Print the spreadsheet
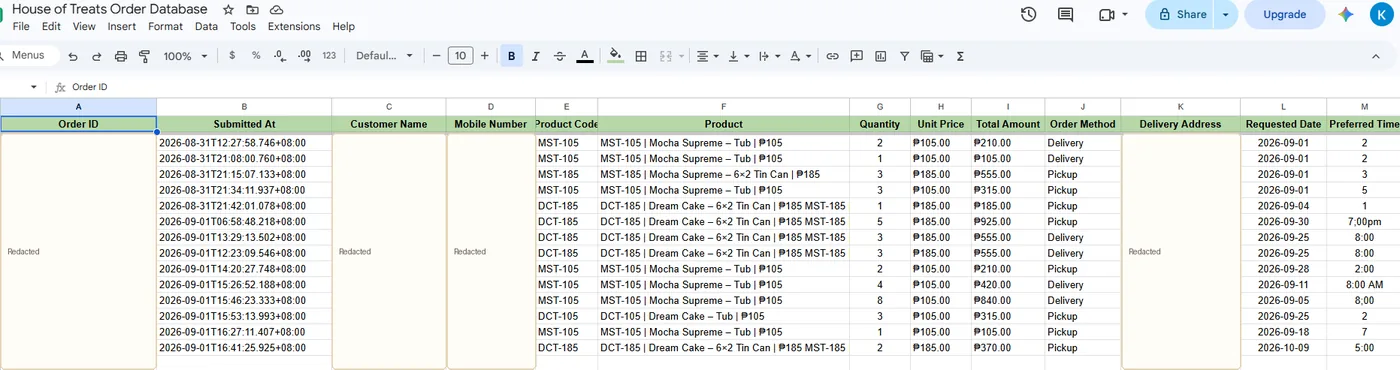This screenshot has width=1400, height=370. [x=120, y=56]
